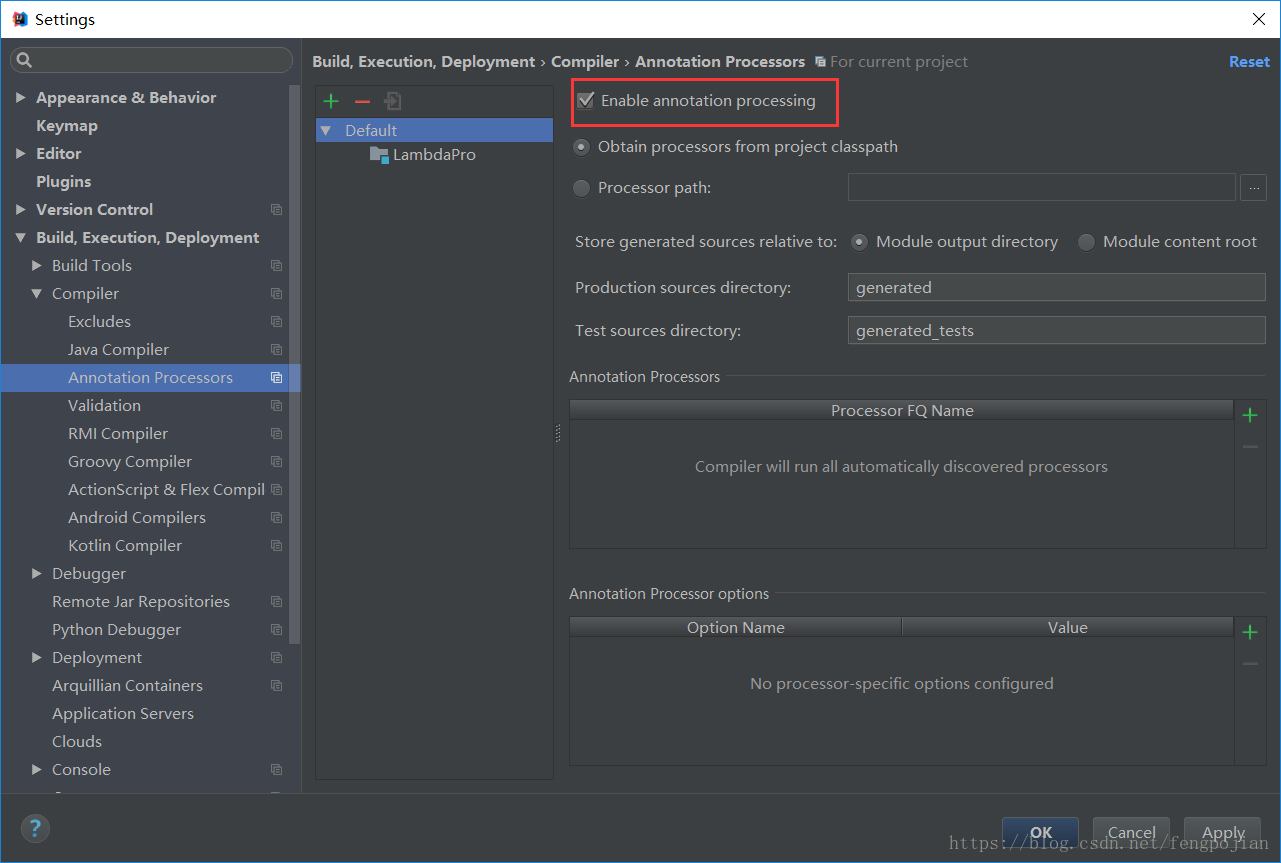1281x863 pixels.
Task: Click the LambdaPro module folder icon
Action: coord(379,155)
